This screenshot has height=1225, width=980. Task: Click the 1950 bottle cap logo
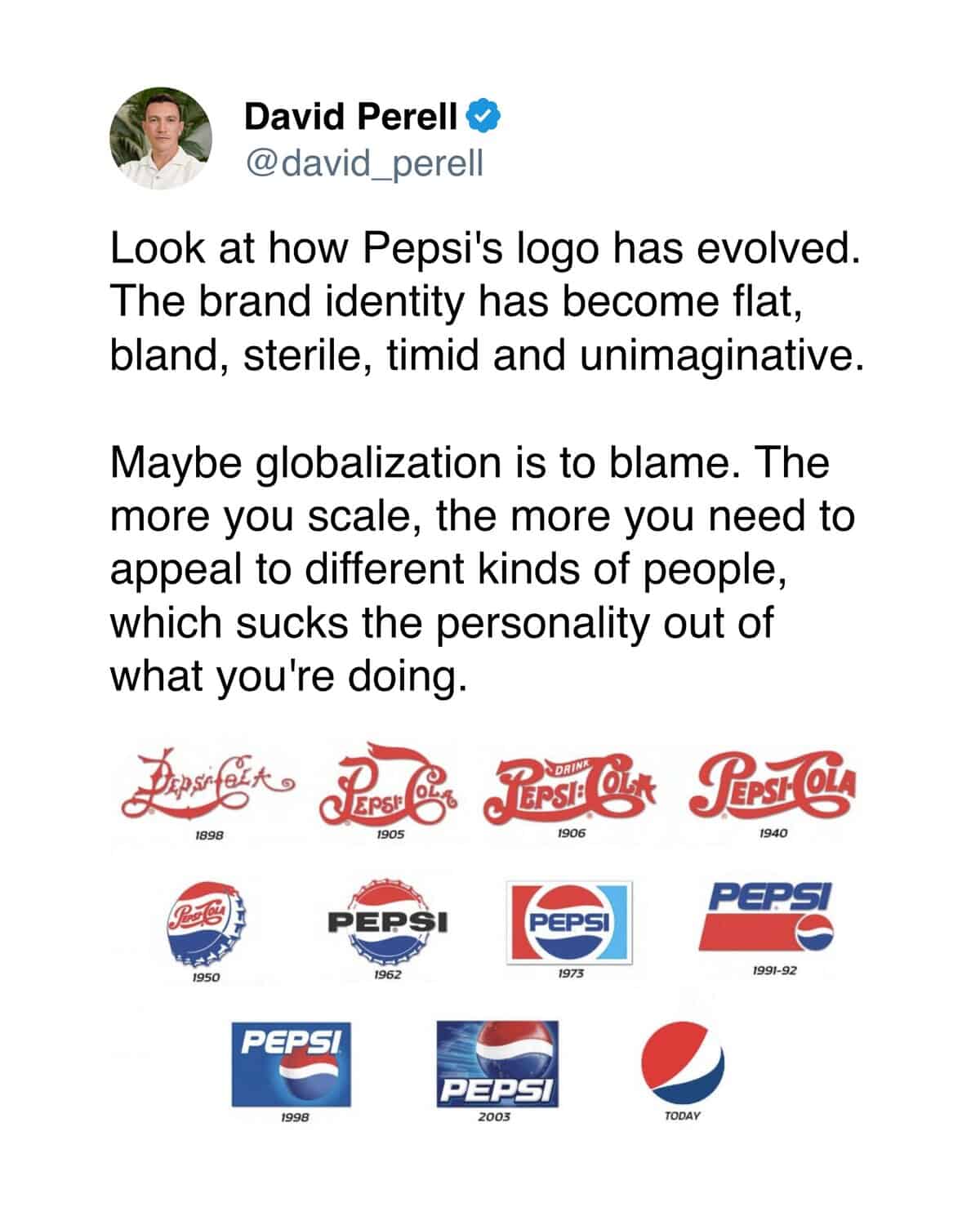(x=206, y=924)
